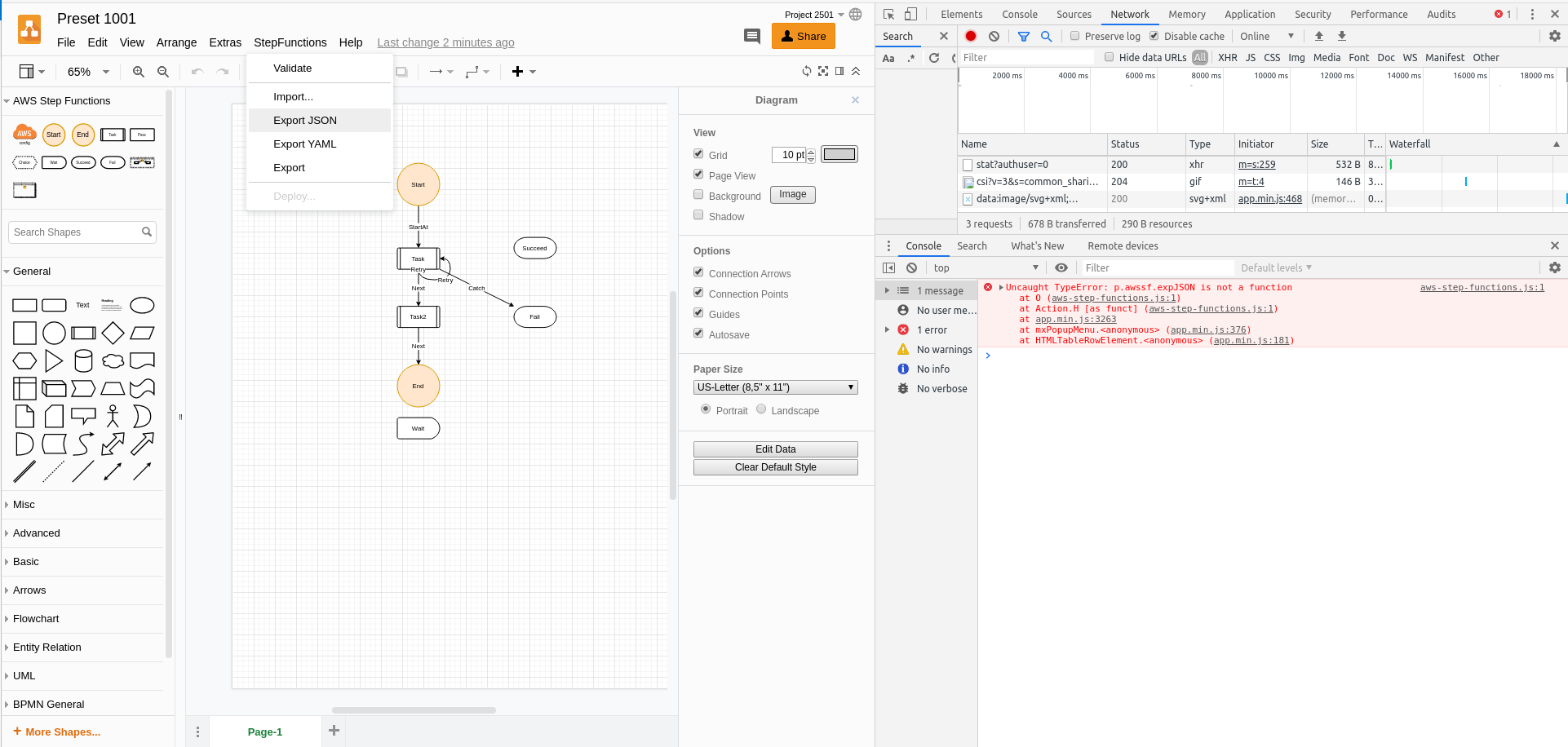The width and height of the screenshot is (1568, 747).
Task: Pick the Succeed shape in the sidebar
Action: [x=83, y=162]
